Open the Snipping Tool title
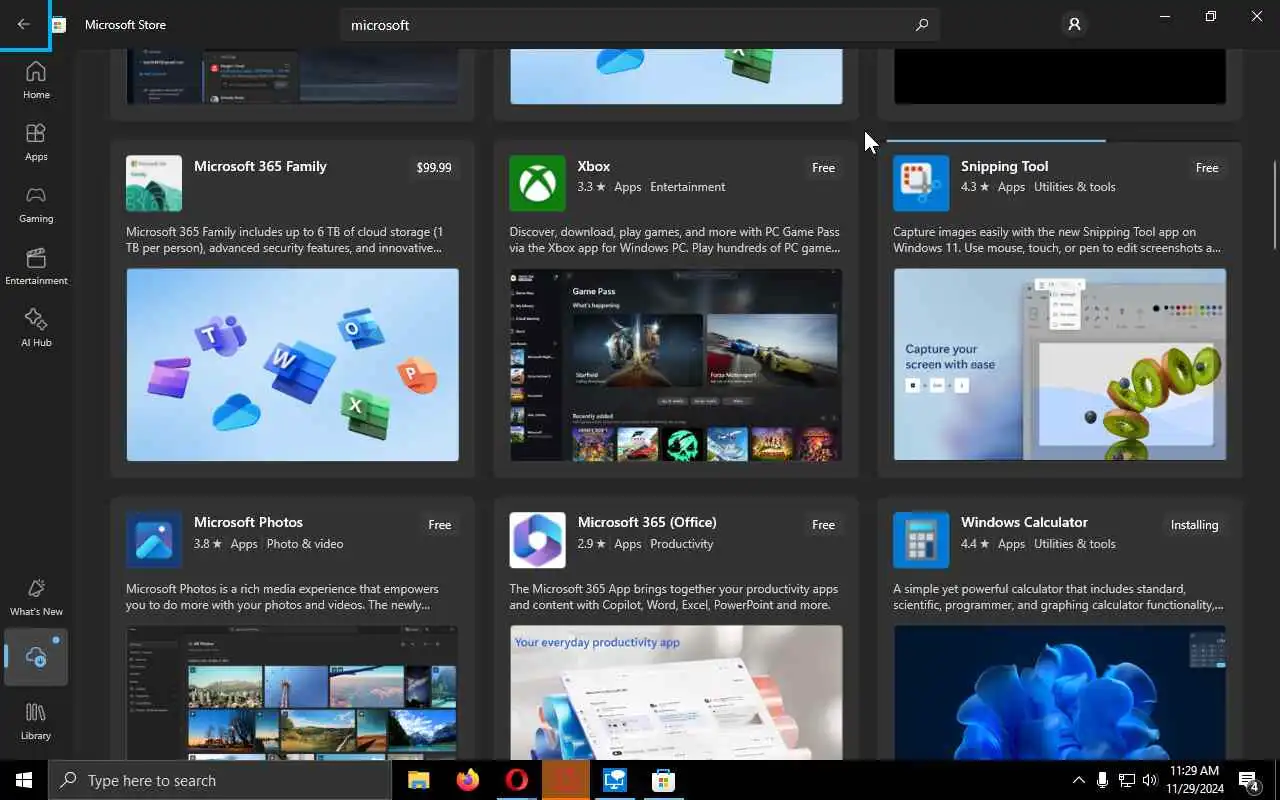Viewport: 1280px width, 800px height. tap(1004, 166)
